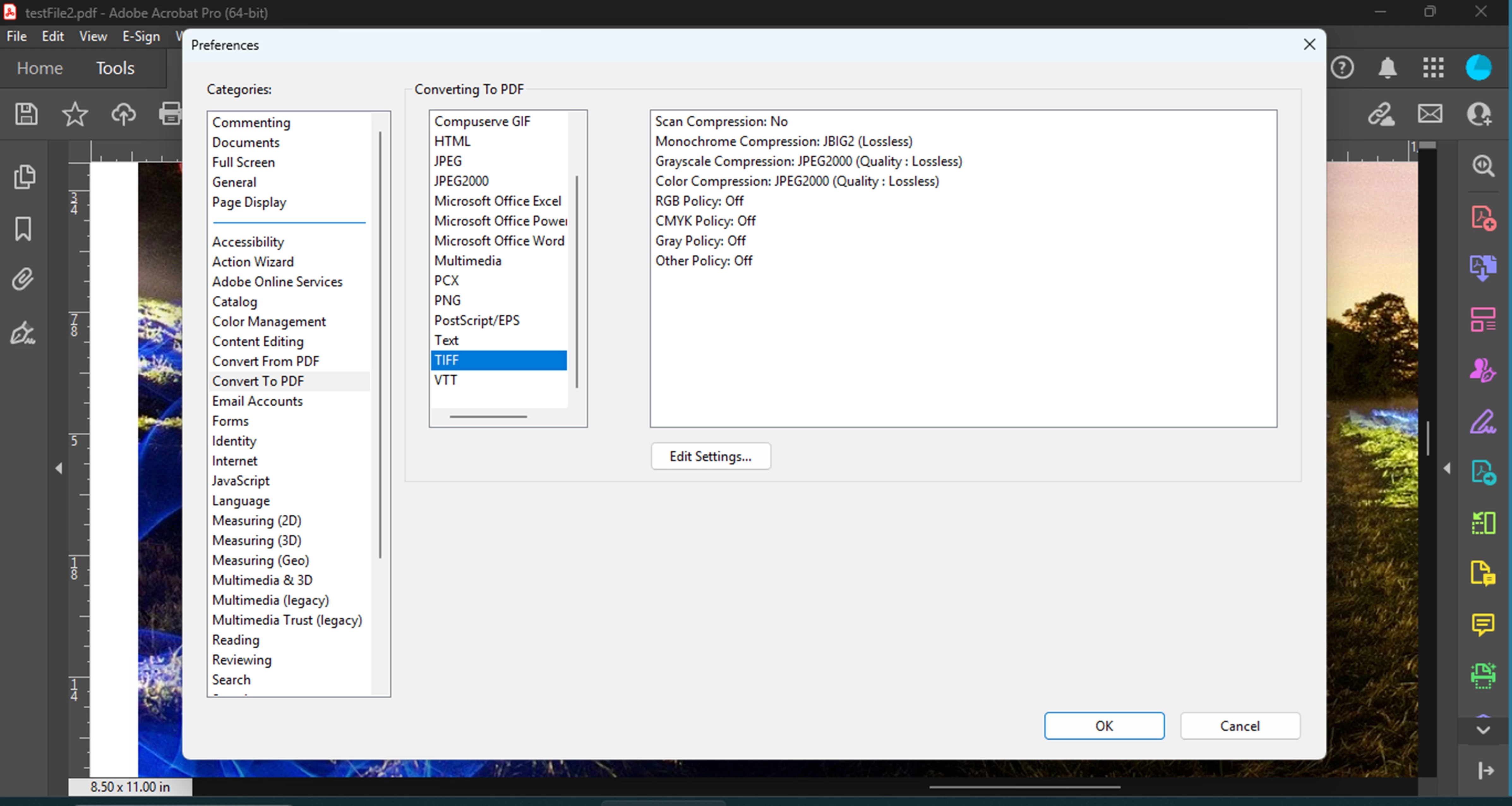Screen dimensions: 1512x806
Task: Collapse the left navigation pane arrow
Action: 59,468
